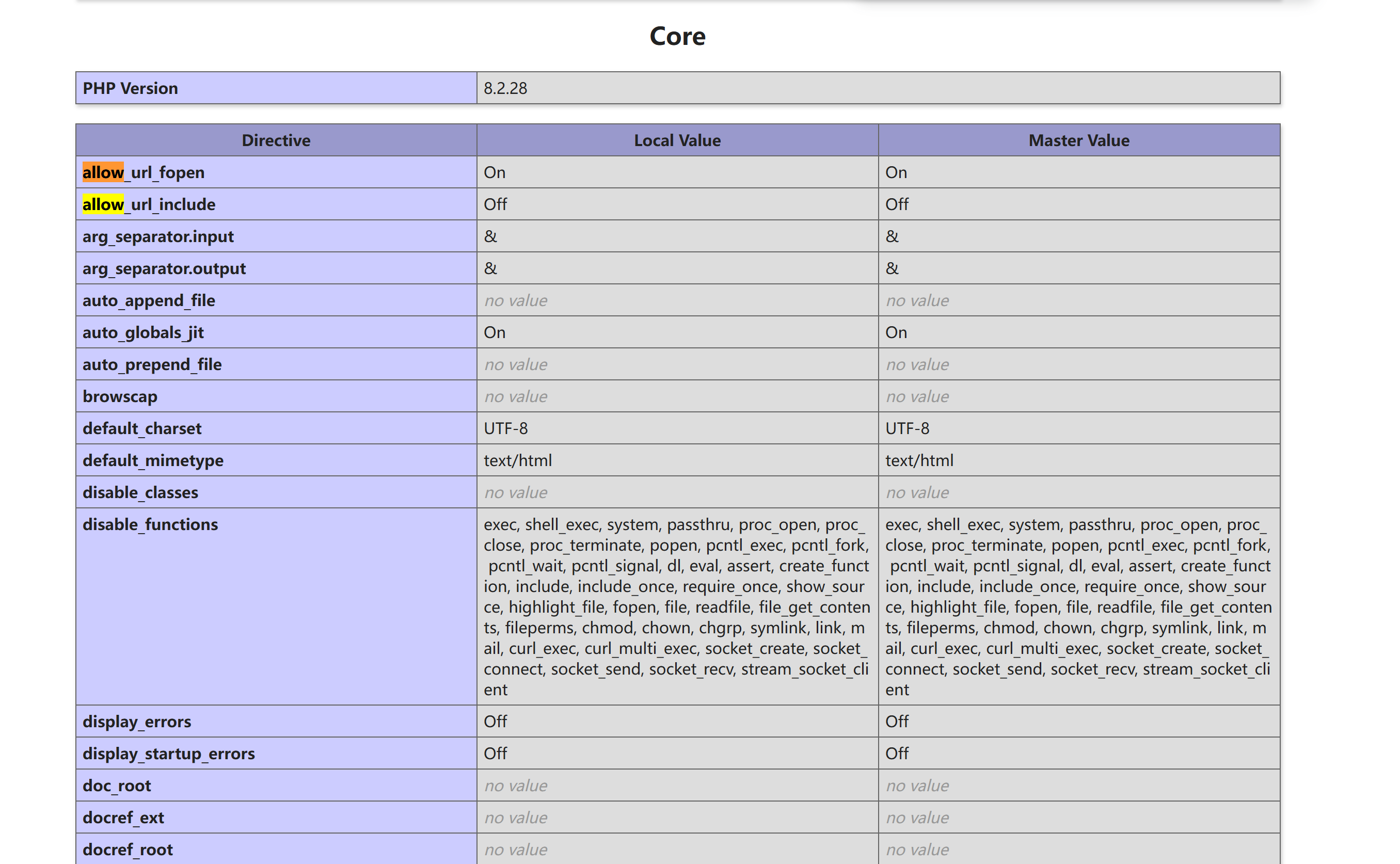
Task: Click the Directive column header
Action: pyautogui.click(x=276, y=140)
